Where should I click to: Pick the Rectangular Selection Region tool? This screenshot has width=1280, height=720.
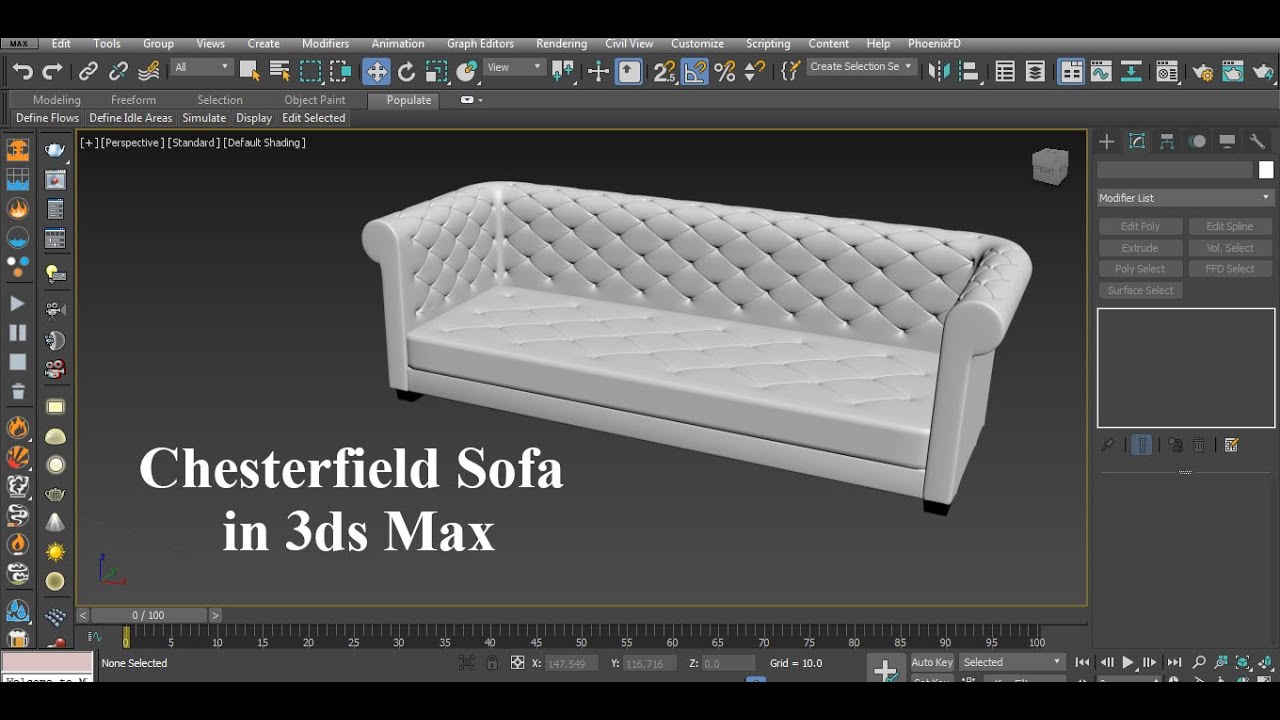pyautogui.click(x=311, y=71)
